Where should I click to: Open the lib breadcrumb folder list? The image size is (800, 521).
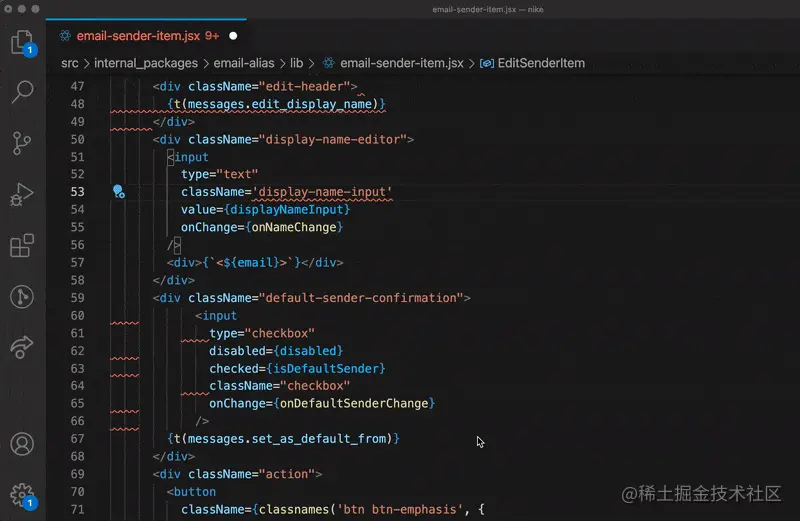click(297, 63)
